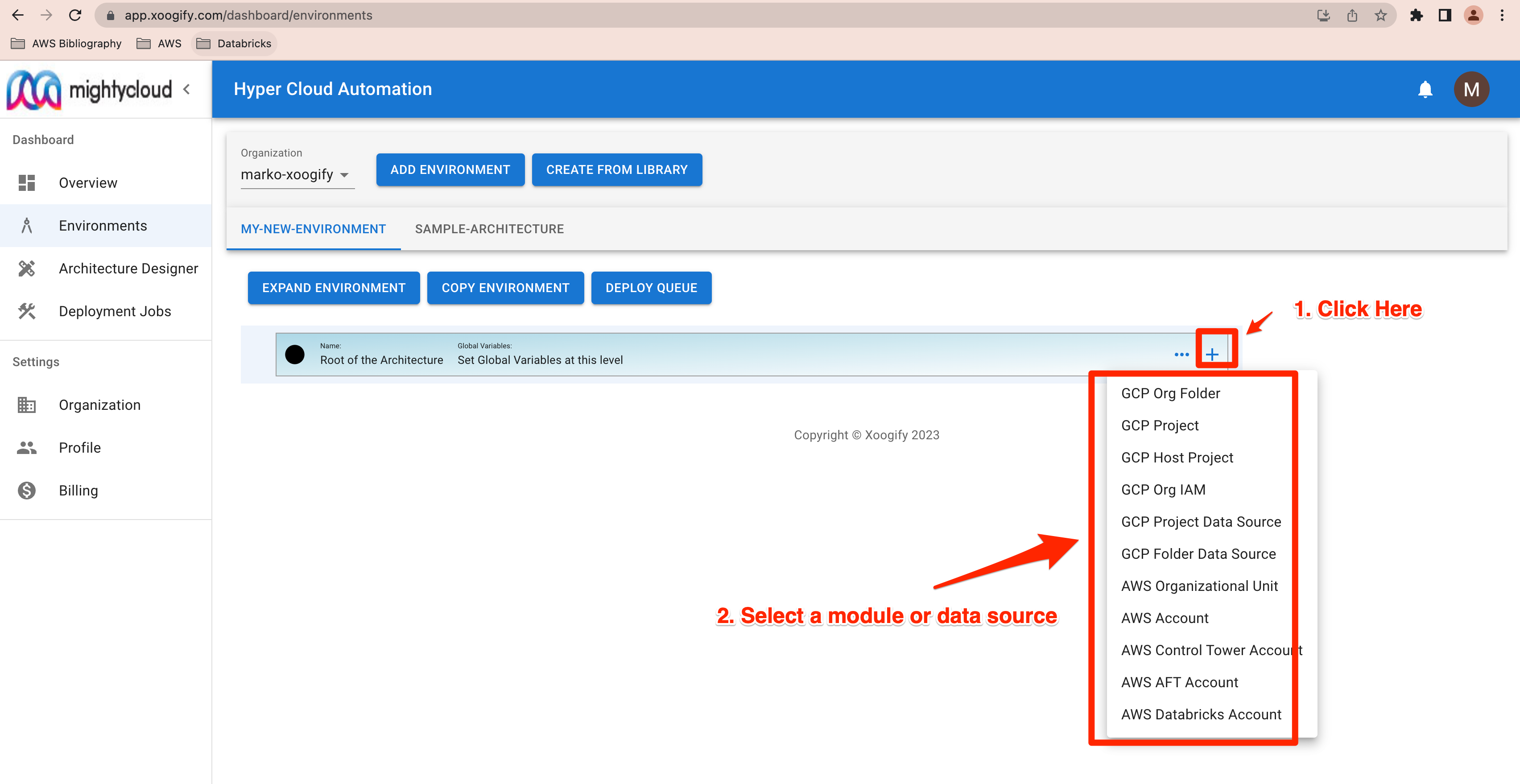This screenshot has height=784, width=1520.
Task: Select AWS Databricks Account from the menu
Action: (1201, 714)
